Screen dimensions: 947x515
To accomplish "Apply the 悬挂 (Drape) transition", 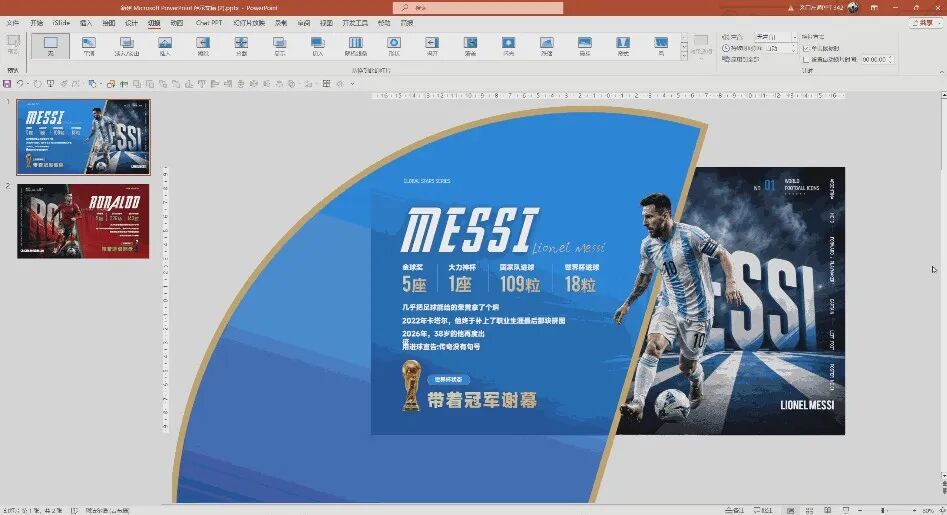I will [585, 46].
